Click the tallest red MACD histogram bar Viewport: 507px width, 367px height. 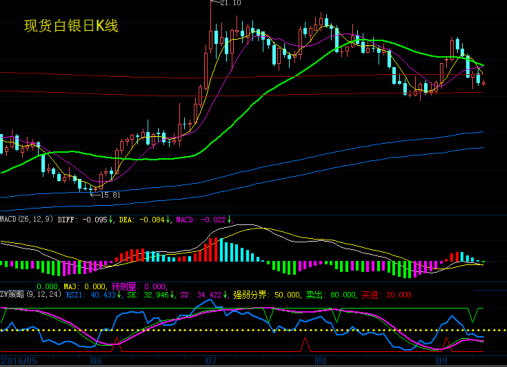(x=216, y=250)
